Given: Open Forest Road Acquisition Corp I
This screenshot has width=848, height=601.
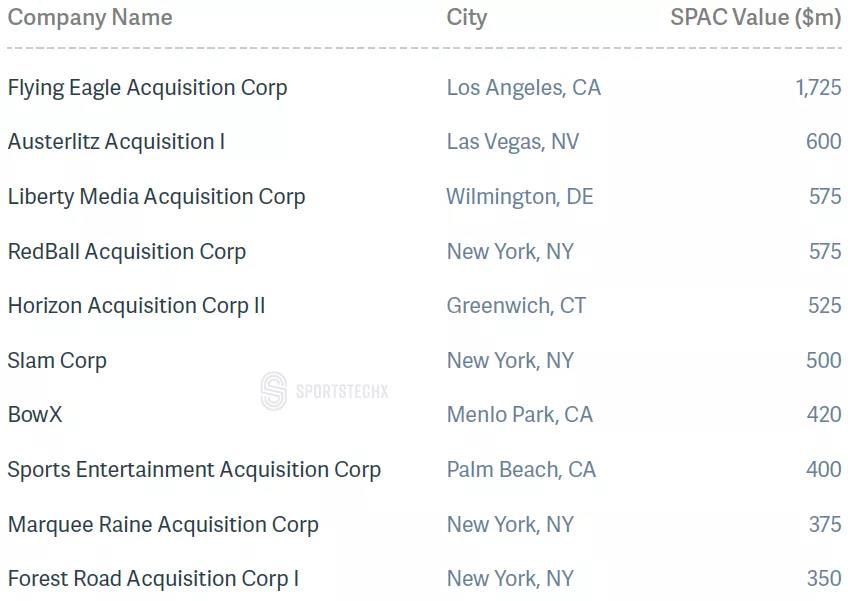Looking at the screenshot, I should coord(153,579).
